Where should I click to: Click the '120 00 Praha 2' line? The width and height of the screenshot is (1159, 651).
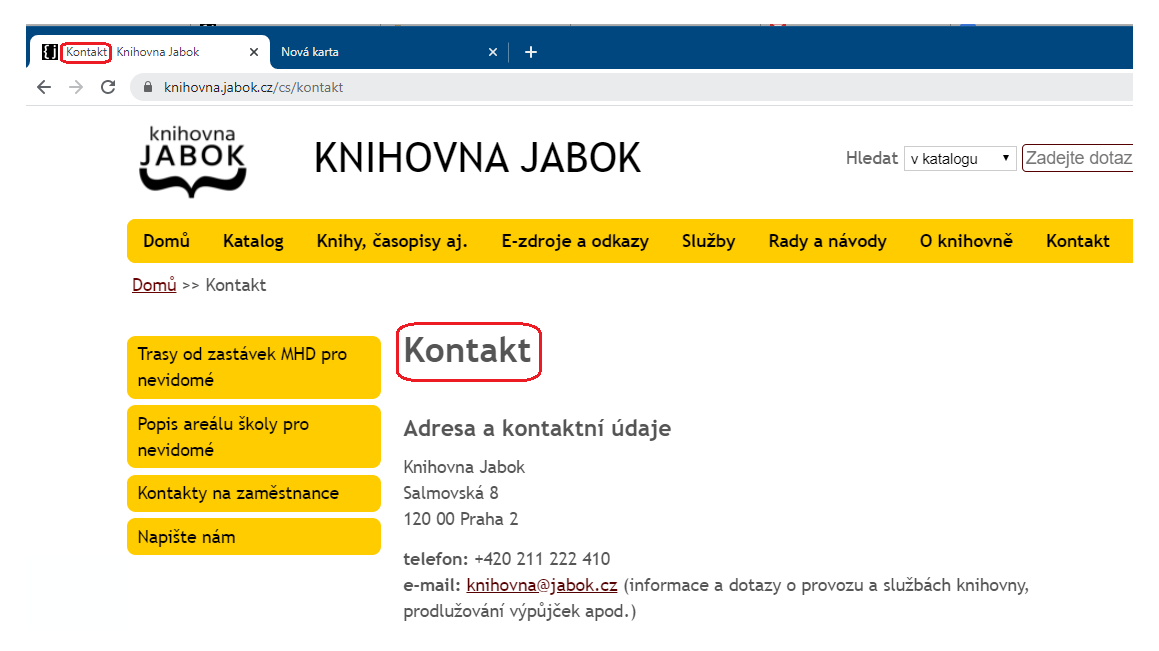click(x=460, y=519)
